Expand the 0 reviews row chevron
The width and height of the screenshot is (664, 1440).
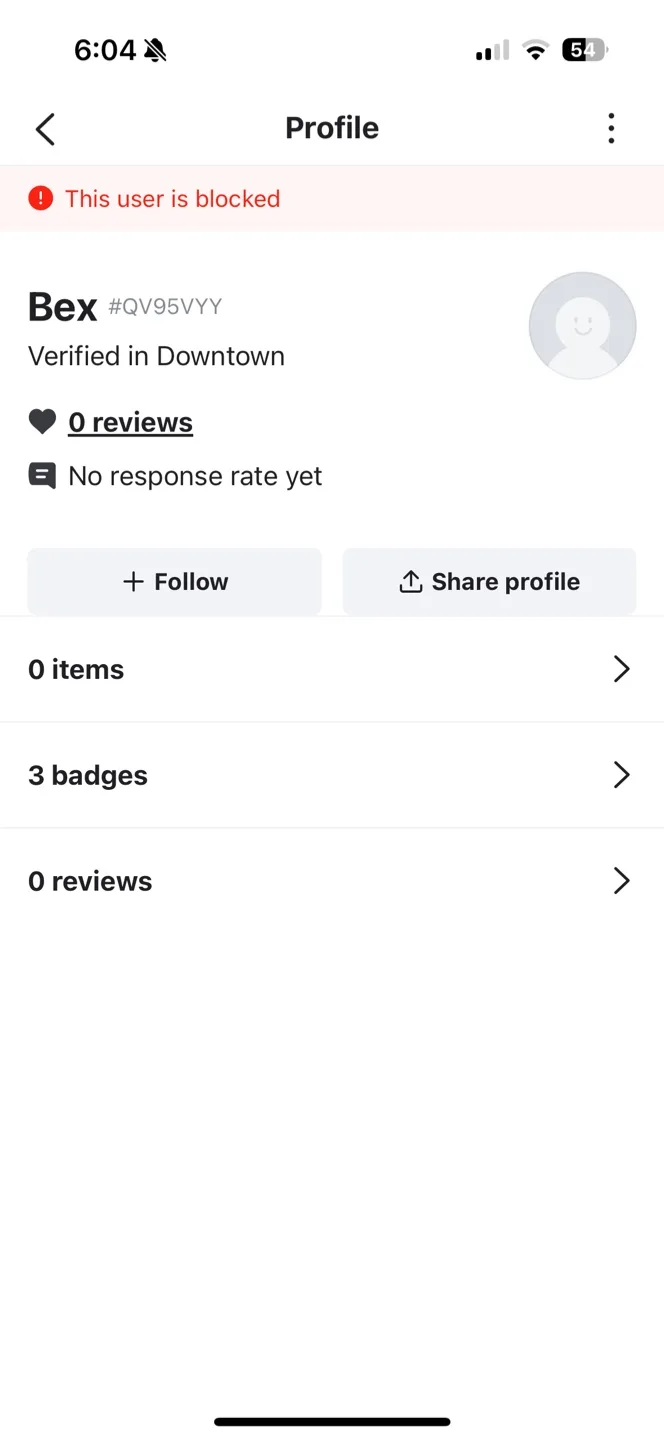pos(621,881)
